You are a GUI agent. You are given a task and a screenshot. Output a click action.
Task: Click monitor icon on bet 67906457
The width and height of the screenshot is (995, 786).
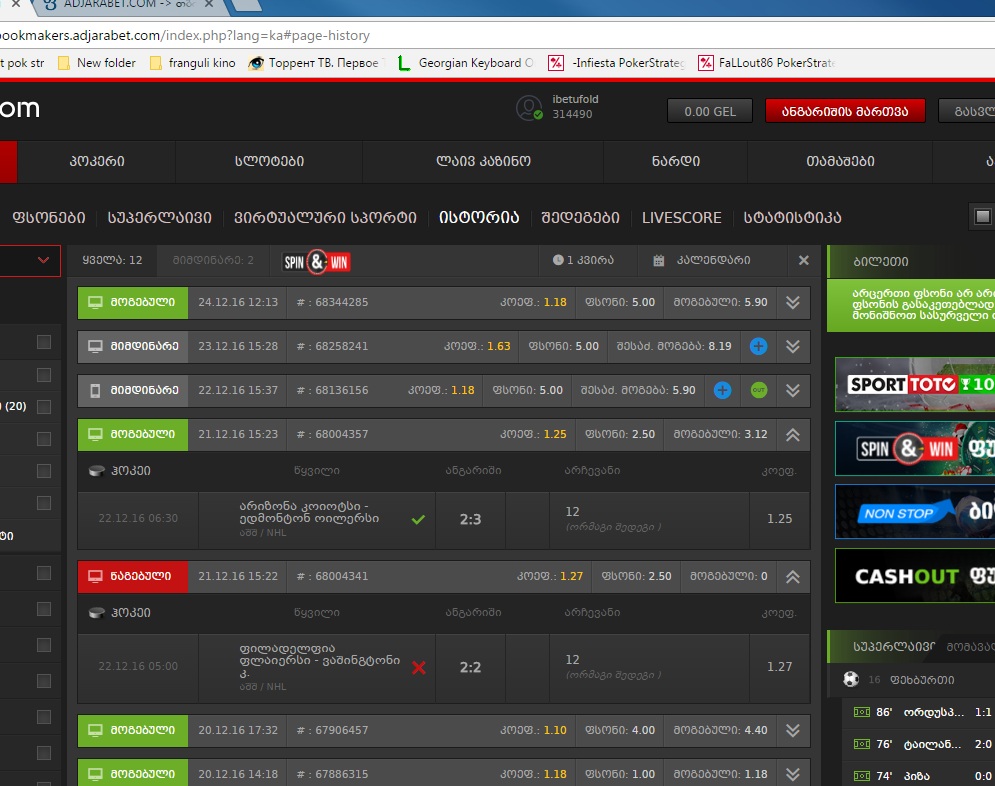(95, 730)
